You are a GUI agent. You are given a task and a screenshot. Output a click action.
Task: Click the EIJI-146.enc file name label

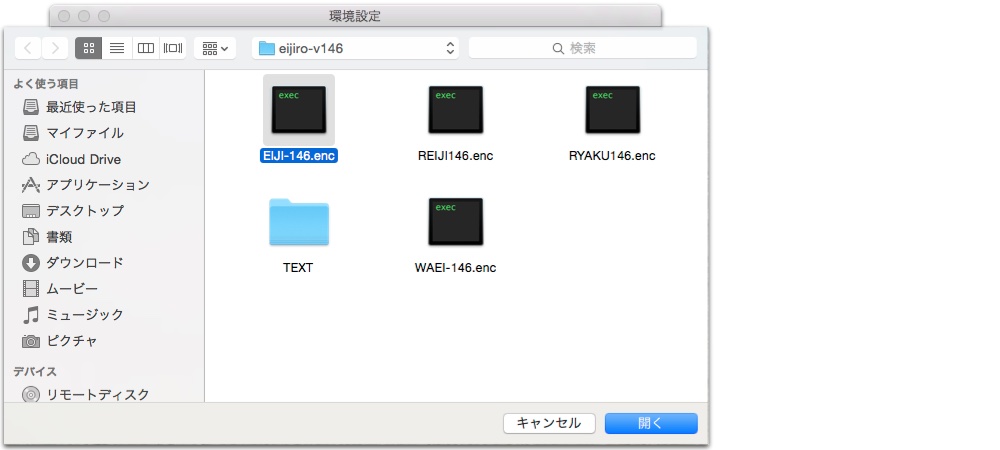[x=298, y=156]
